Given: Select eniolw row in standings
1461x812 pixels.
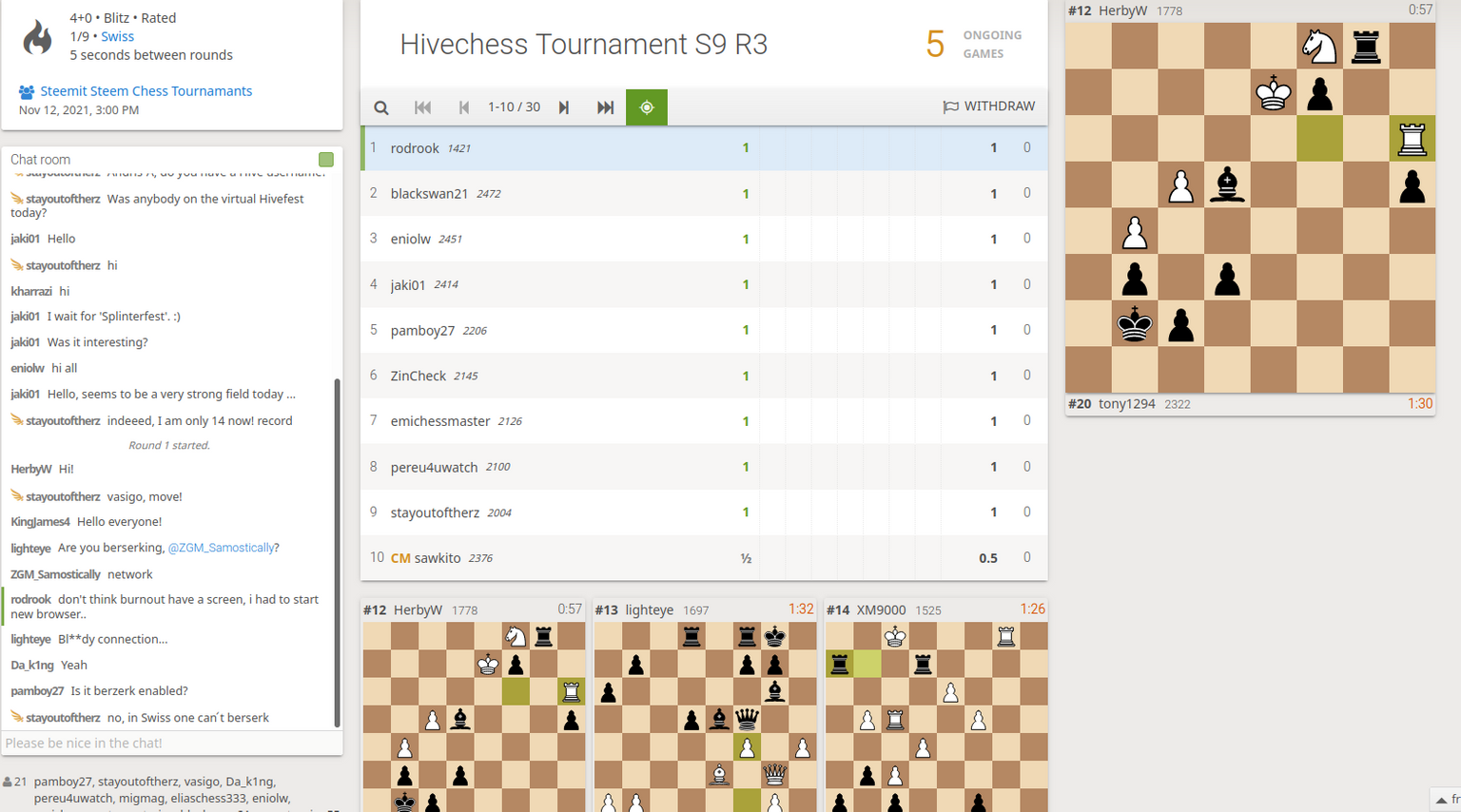Looking at the screenshot, I should coord(705,240).
